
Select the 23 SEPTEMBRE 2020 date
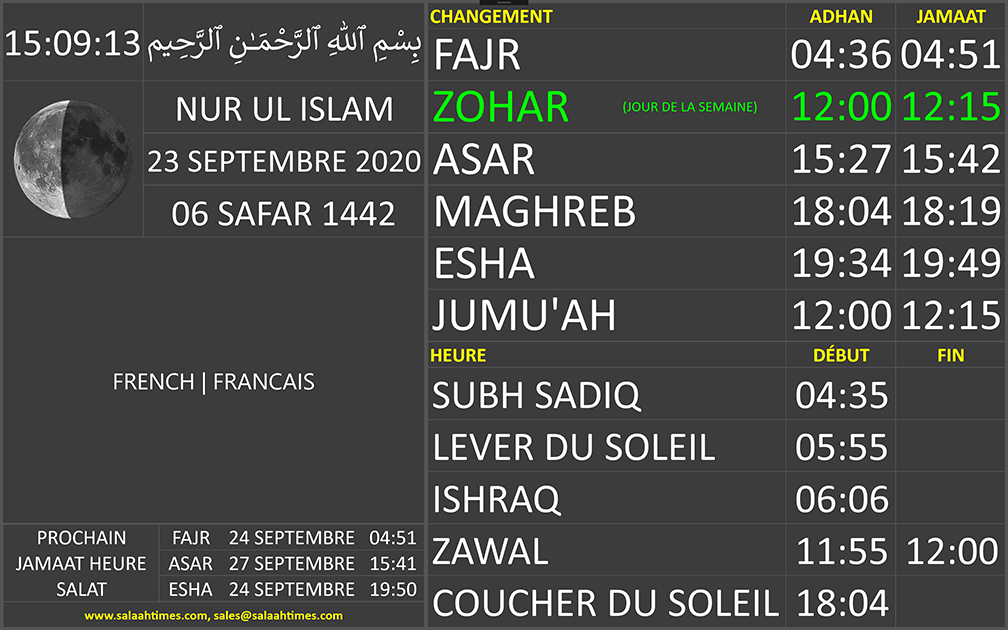click(284, 161)
